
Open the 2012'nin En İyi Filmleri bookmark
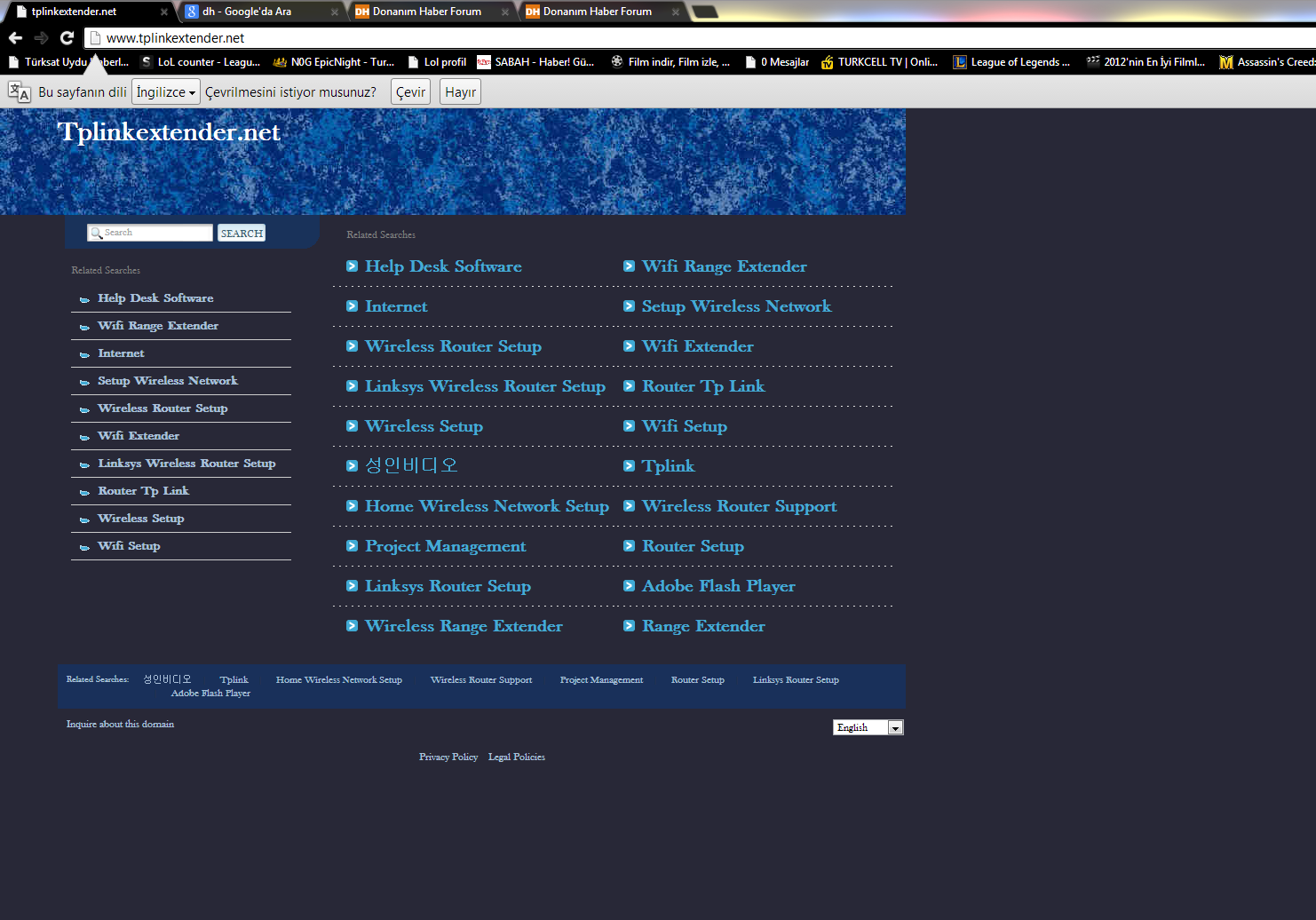point(1146,62)
